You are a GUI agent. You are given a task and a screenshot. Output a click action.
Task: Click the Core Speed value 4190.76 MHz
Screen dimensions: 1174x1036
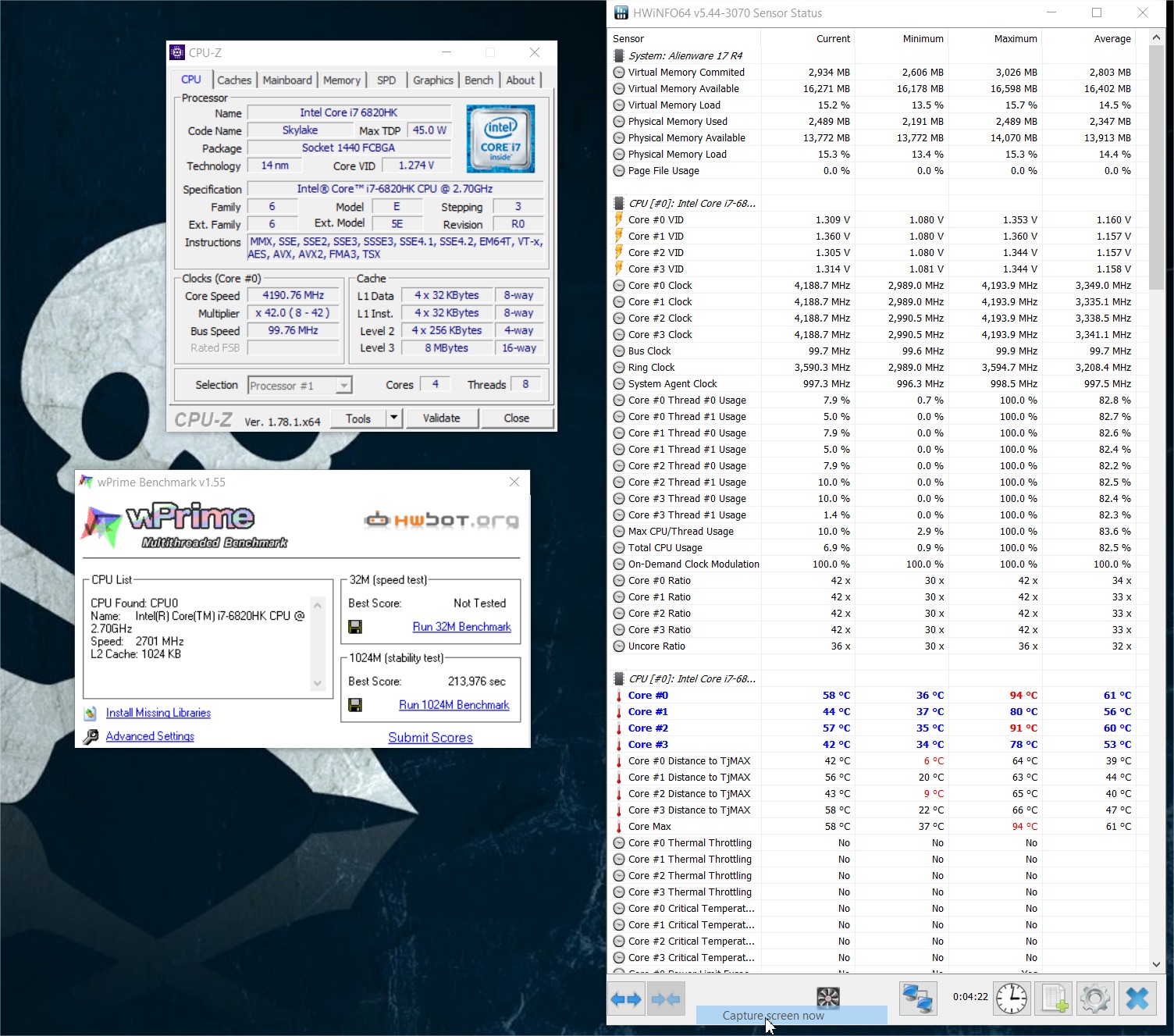(293, 295)
